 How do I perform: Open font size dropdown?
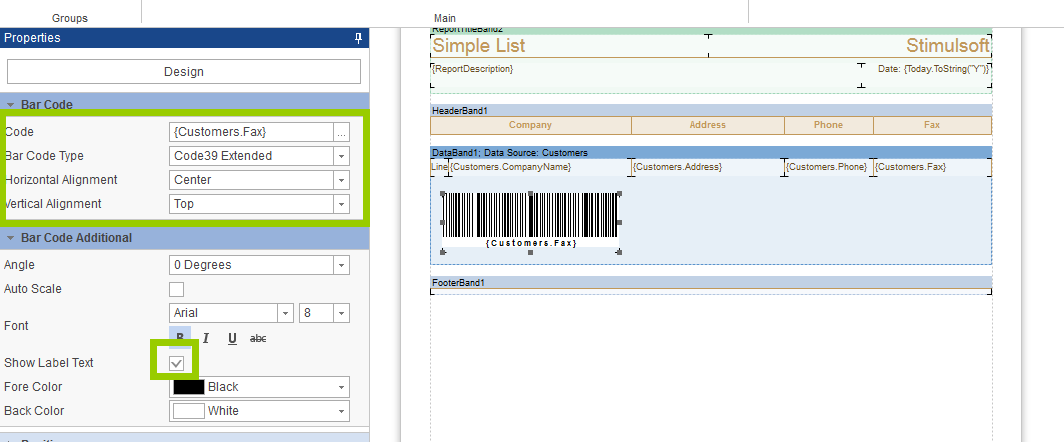tap(341, 313)
